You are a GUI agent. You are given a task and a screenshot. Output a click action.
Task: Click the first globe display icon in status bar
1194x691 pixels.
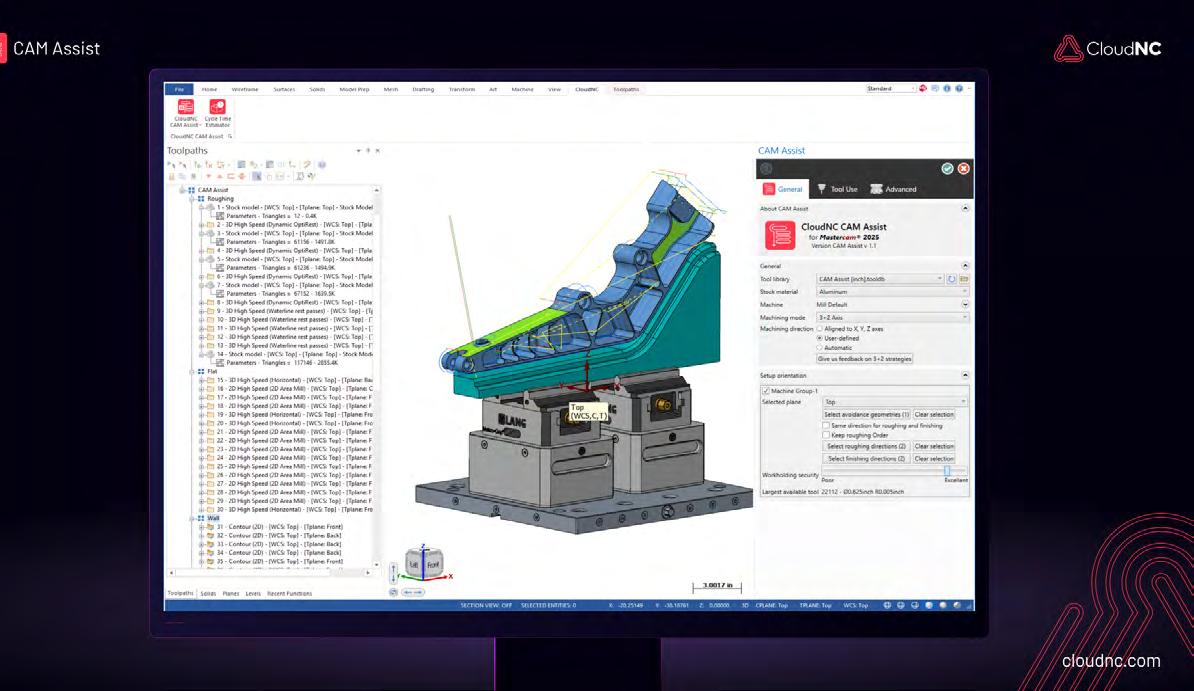click(x=887, y=605)
